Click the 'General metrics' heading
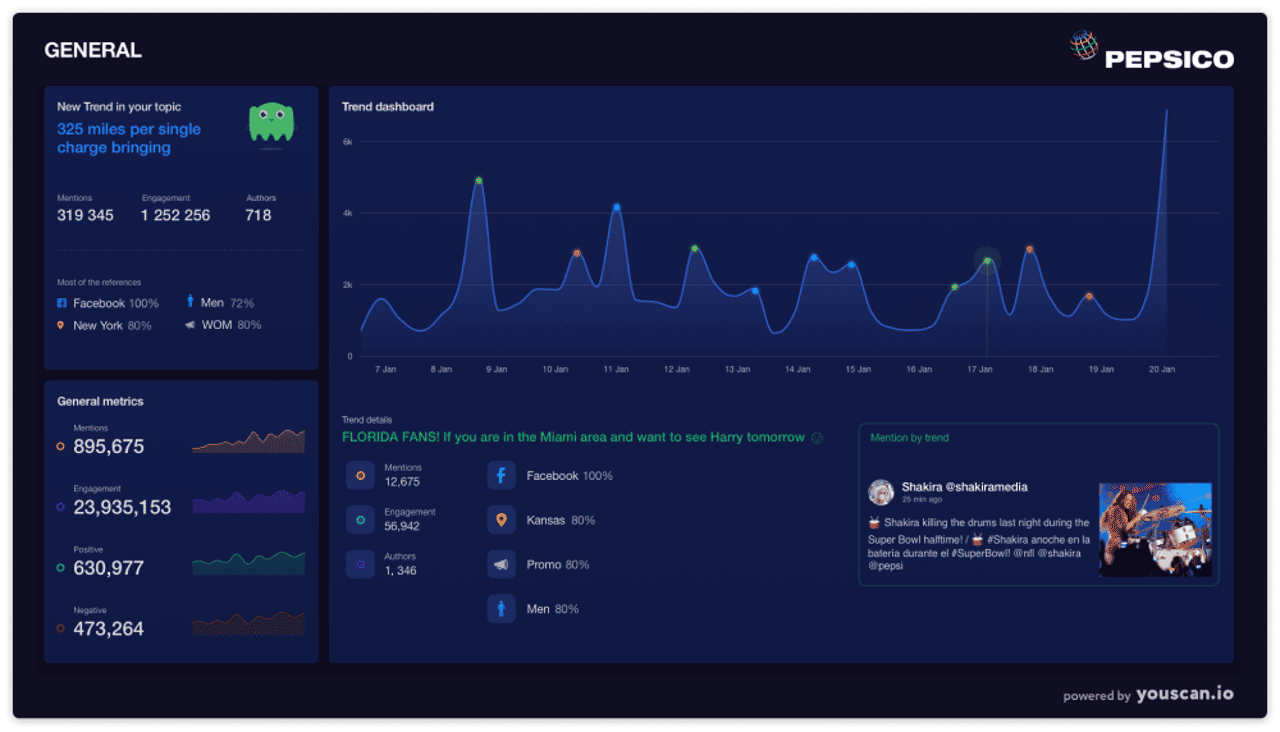The height and width of the screenshot is (732, 1280). coord(100,401)
